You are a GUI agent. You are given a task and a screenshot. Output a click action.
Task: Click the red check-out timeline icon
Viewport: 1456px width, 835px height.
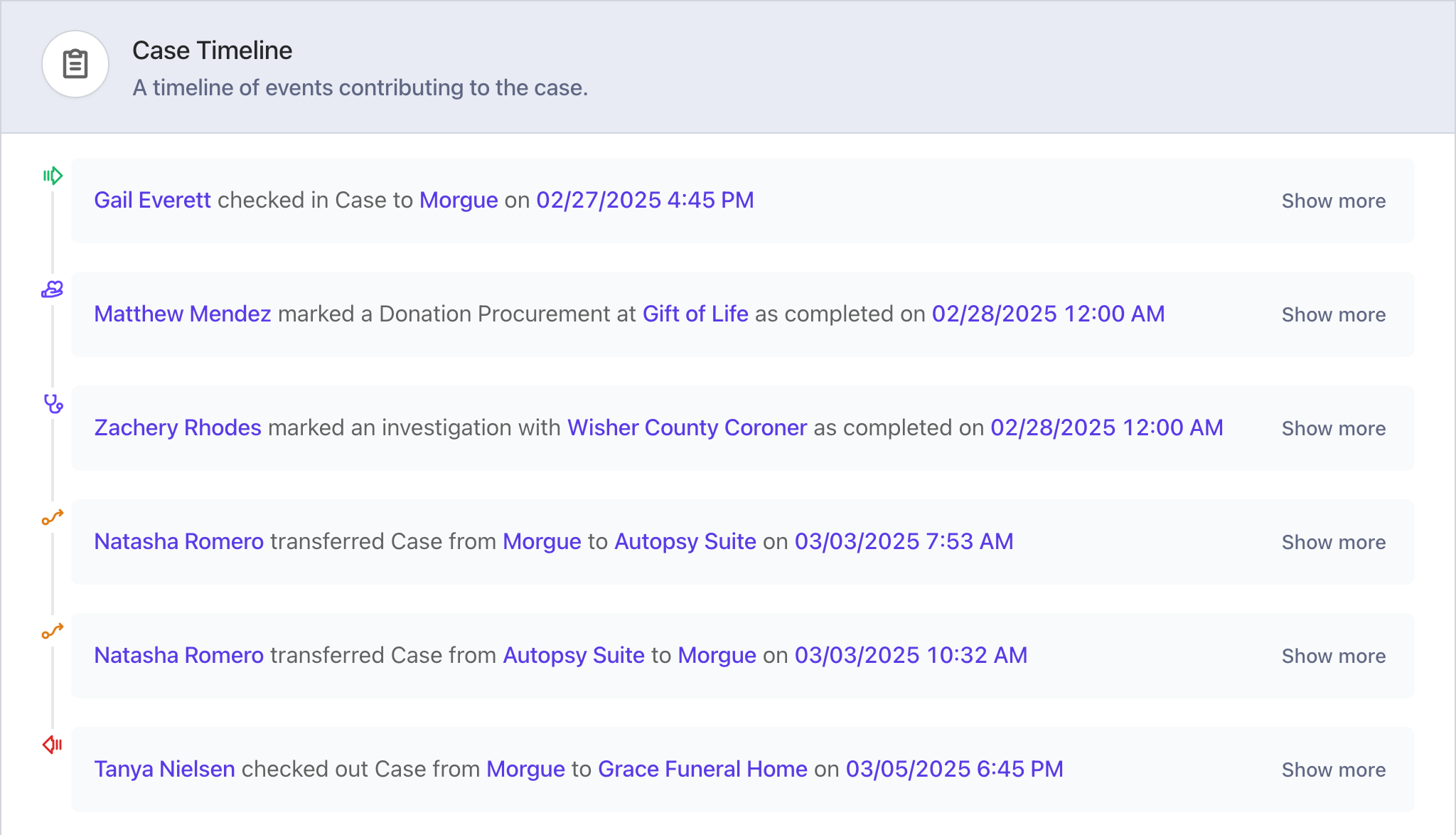(53, 745)
